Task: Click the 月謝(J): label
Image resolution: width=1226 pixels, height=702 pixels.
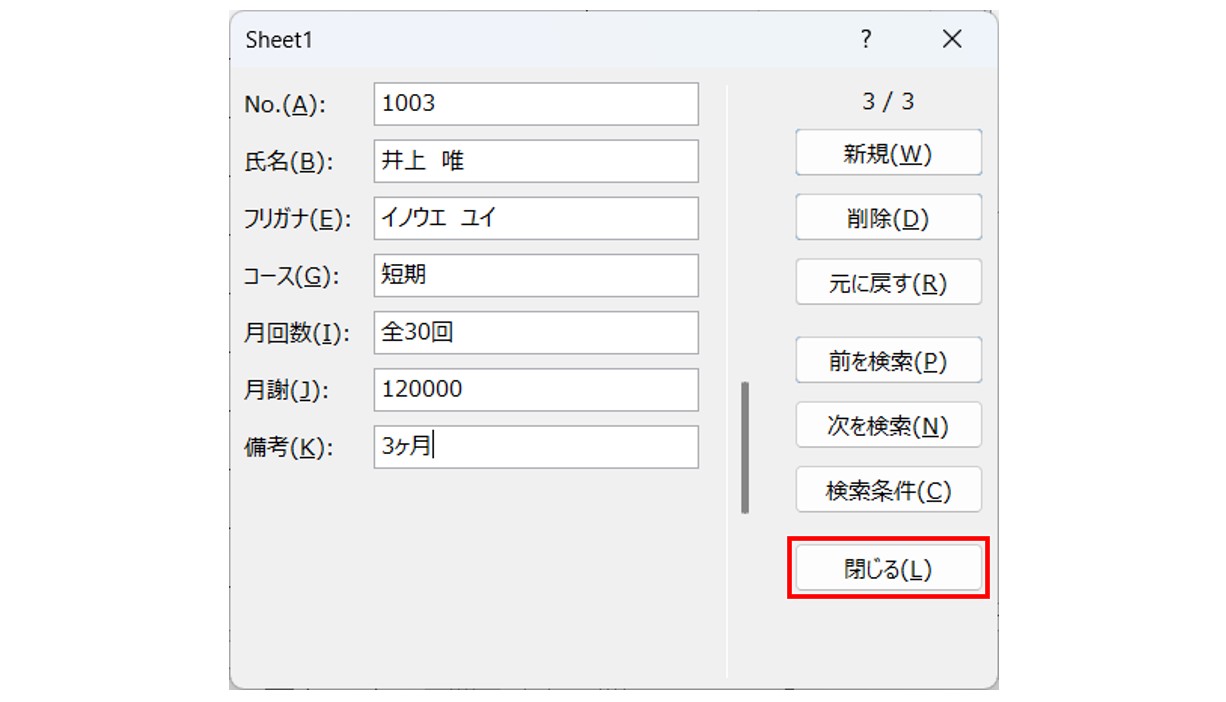Action: (x=287, y=390)
